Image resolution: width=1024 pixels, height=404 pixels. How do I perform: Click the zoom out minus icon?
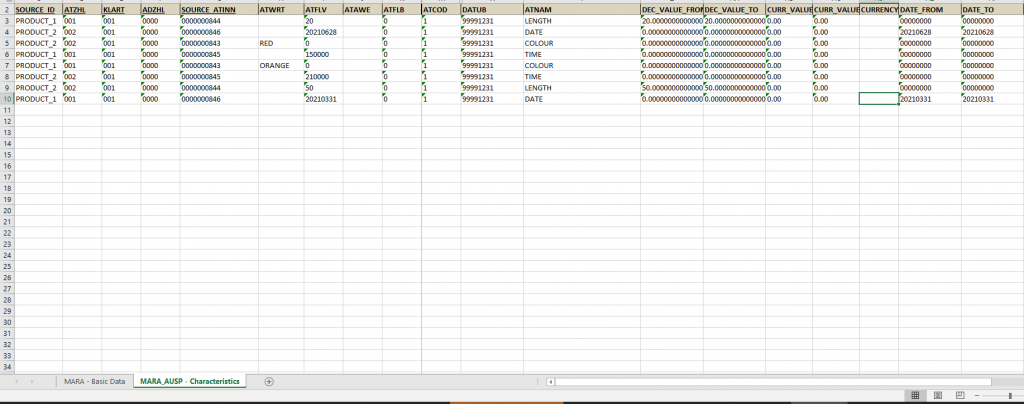[977, 396]
